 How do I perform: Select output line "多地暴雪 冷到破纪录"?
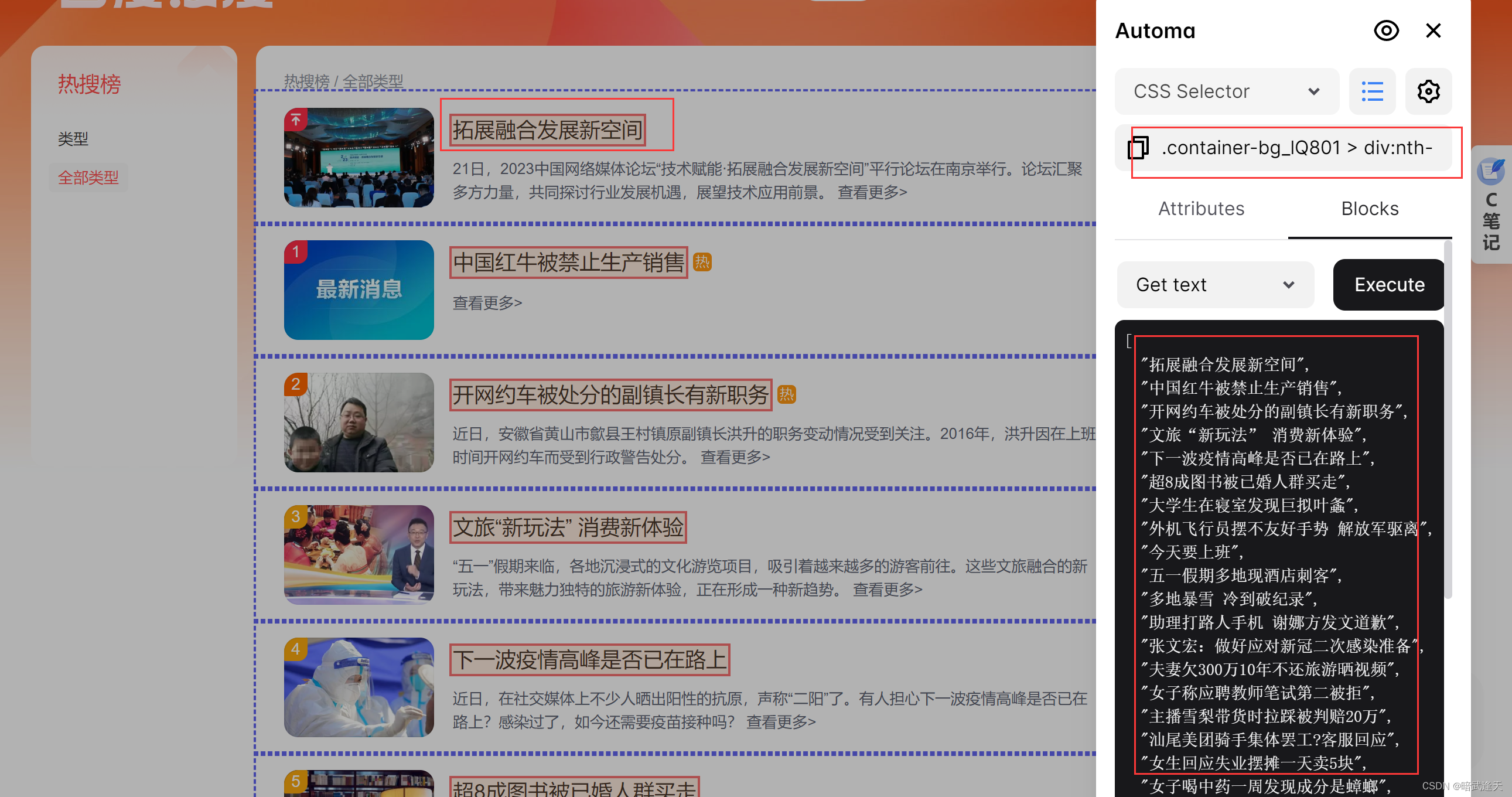tap(1228, 599)
